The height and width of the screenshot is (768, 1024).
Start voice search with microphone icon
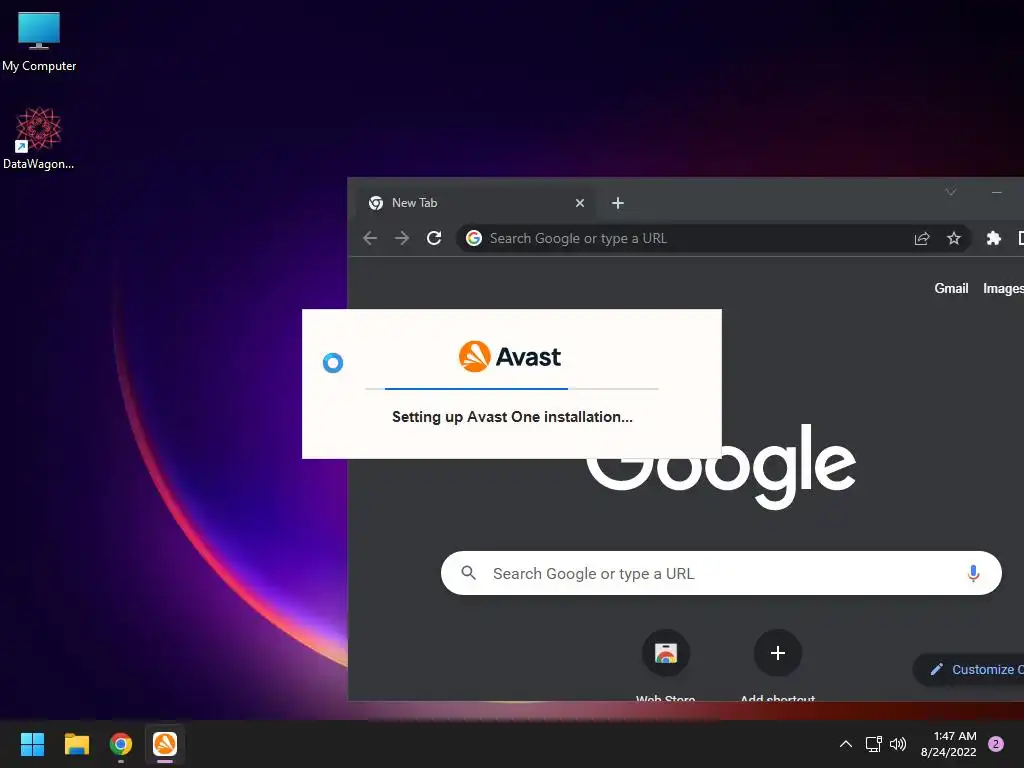(973, 573)
